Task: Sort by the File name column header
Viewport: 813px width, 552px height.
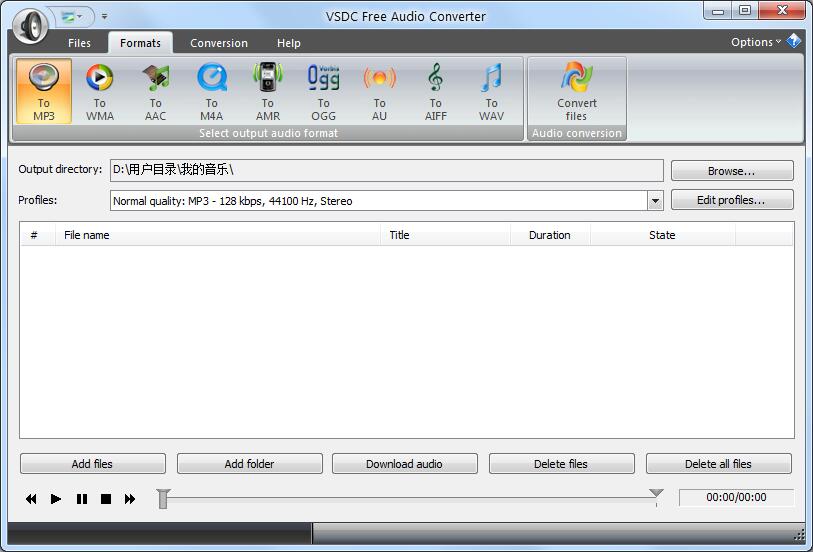Action: click(218, 235)
